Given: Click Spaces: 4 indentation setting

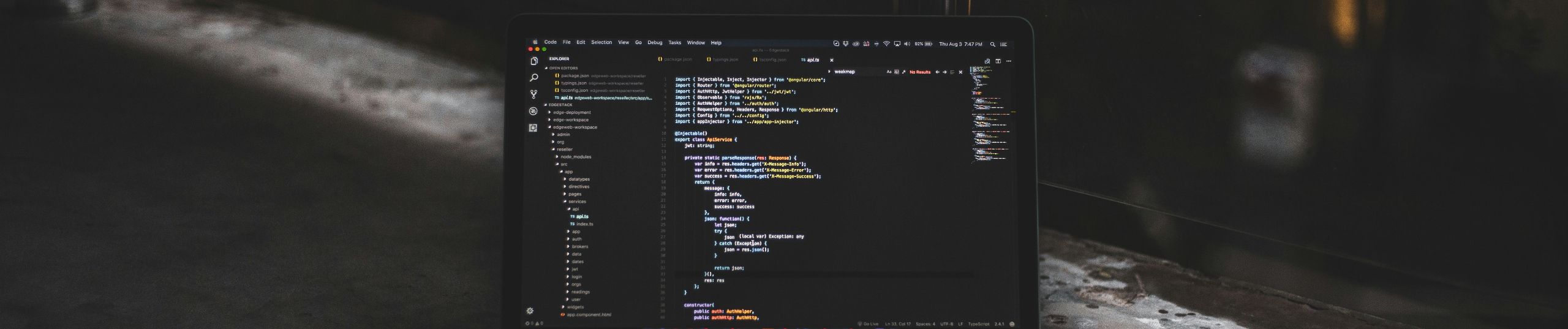Looking at the screenshot, I should click(x=925, y=324).
